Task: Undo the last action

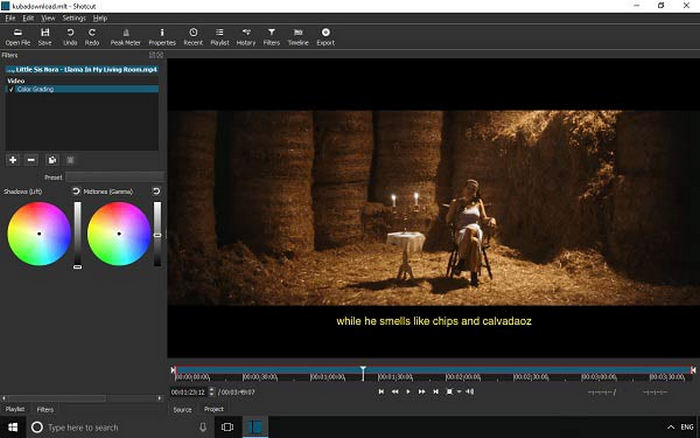Action: pos(70,37)
